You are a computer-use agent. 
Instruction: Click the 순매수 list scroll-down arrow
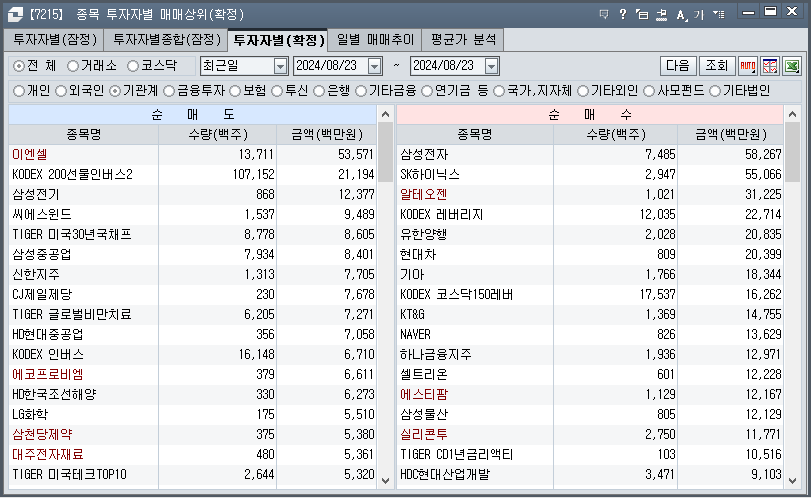[x=792, y=480]
